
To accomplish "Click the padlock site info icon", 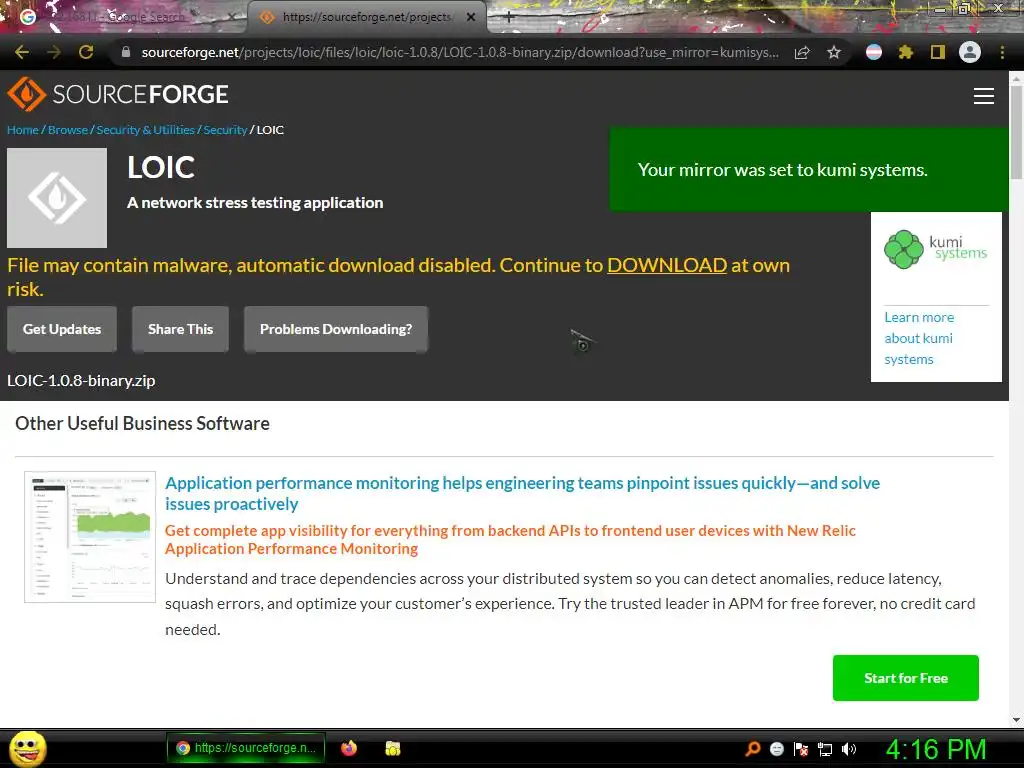I will pos(126,52).
